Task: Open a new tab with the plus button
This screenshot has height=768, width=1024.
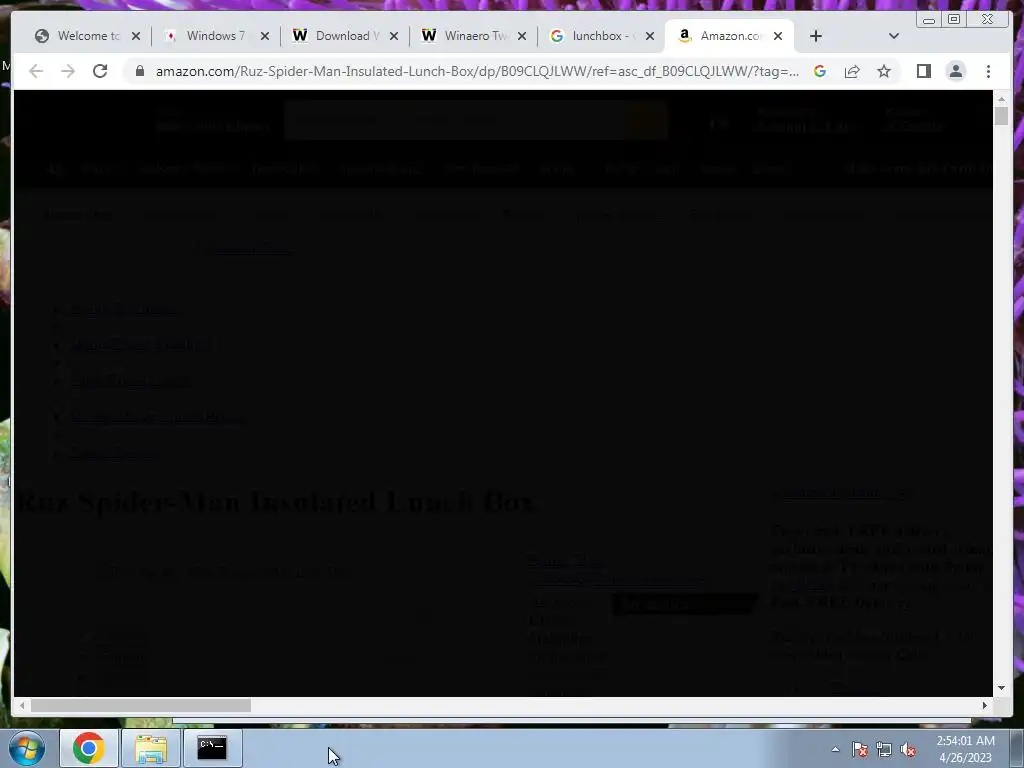Action: [816, 36]
